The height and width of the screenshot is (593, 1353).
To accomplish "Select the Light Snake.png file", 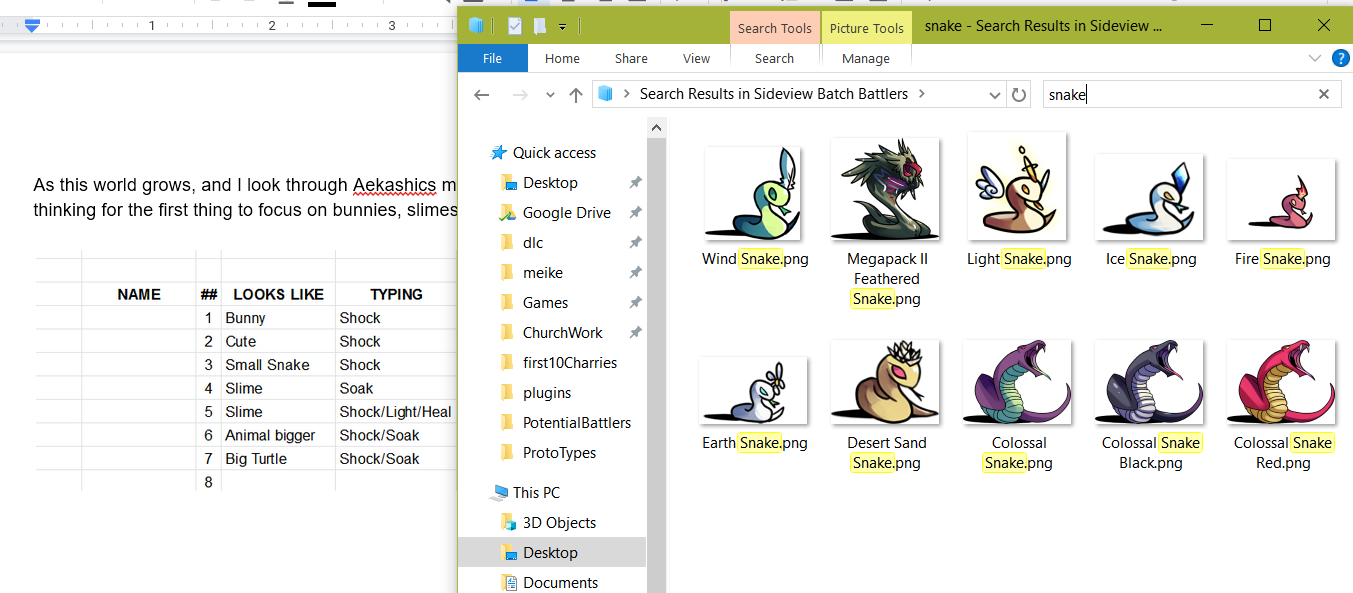I will coord(1017,187).
